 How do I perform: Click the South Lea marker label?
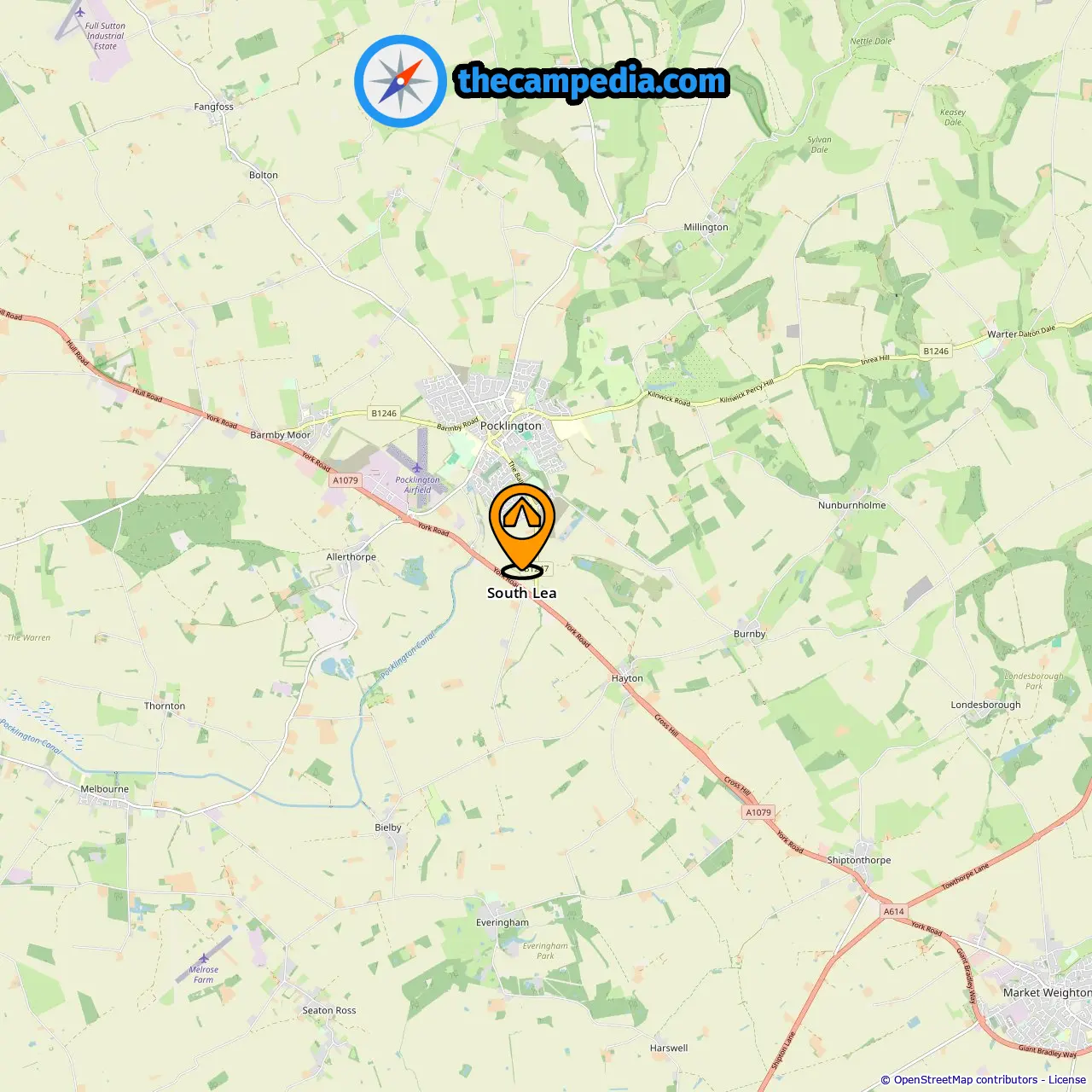522,593
